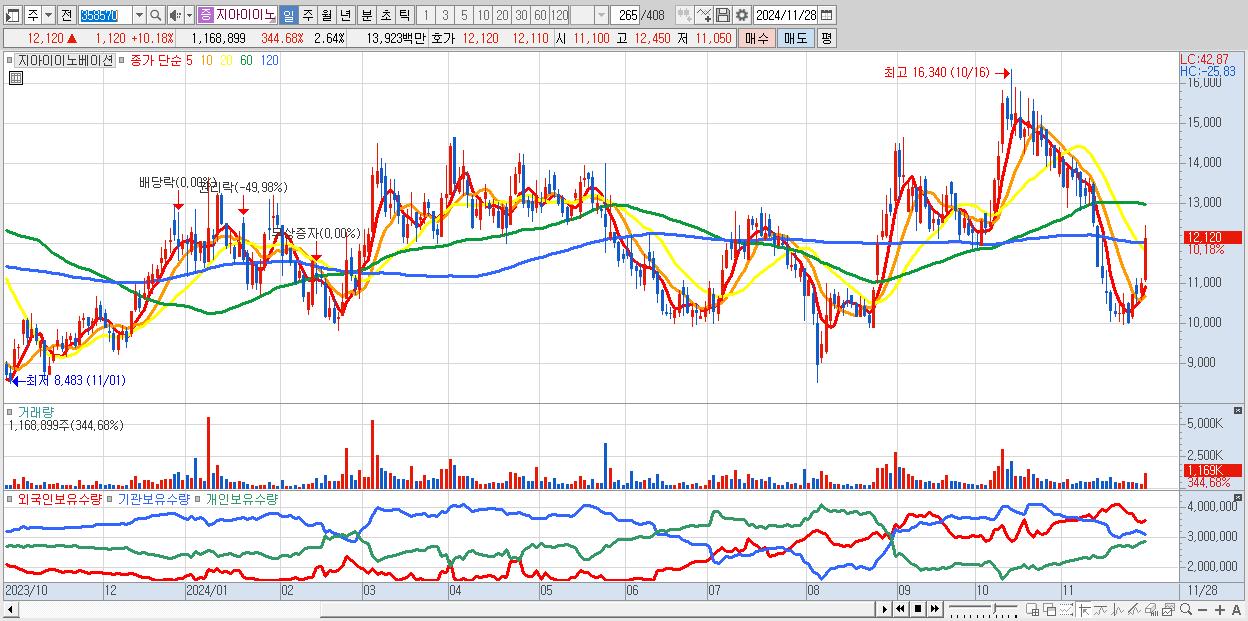Click the speaker sound icon
This screenshot has width=1248, height=621.
(x=175, y=15)
